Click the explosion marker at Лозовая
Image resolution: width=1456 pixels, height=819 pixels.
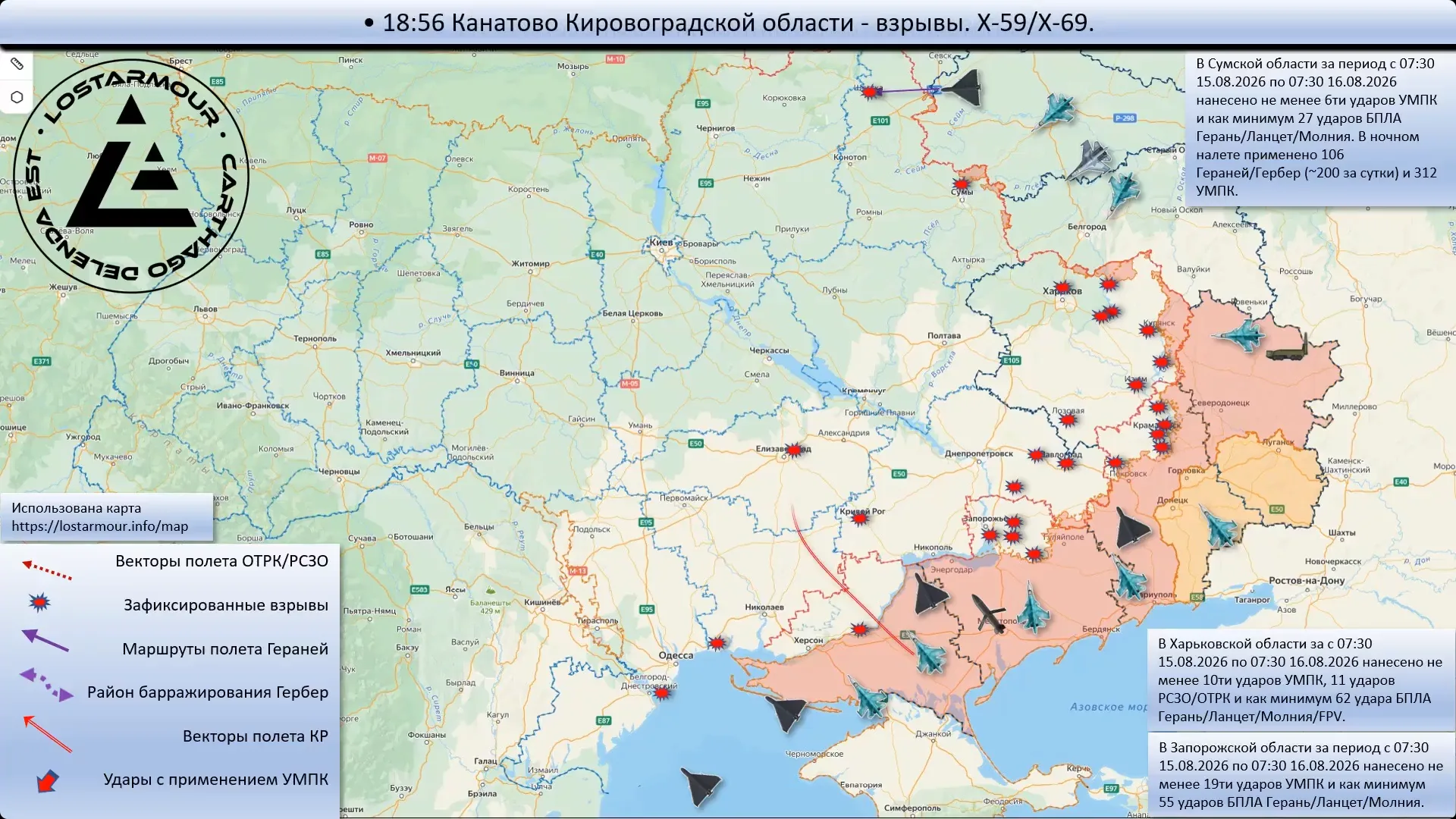1068,419
